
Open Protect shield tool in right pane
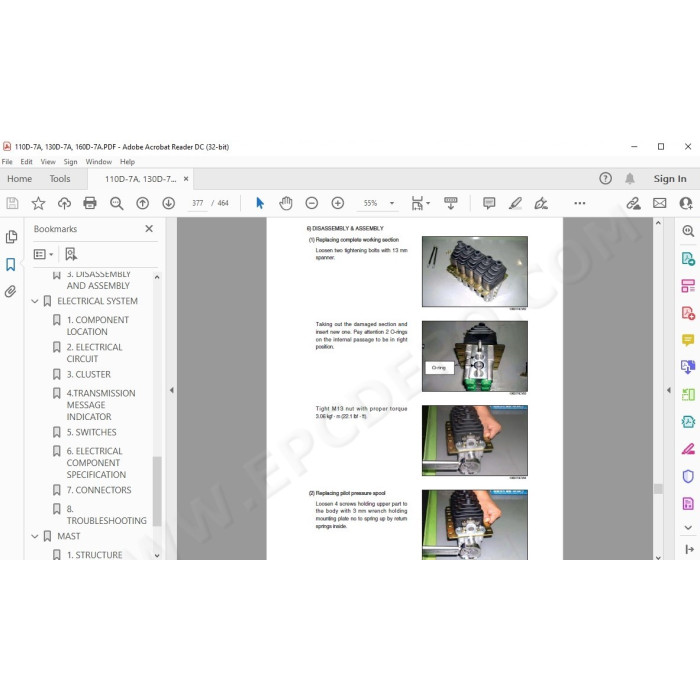pos(688,476)
